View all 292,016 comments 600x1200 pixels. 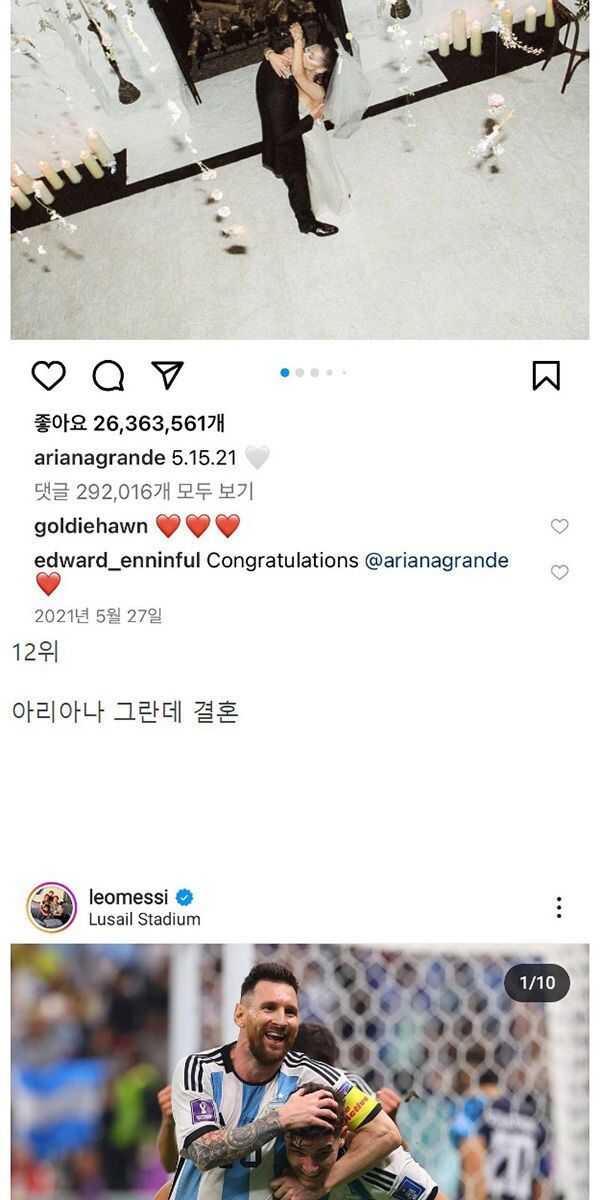(x=143, y=491)
